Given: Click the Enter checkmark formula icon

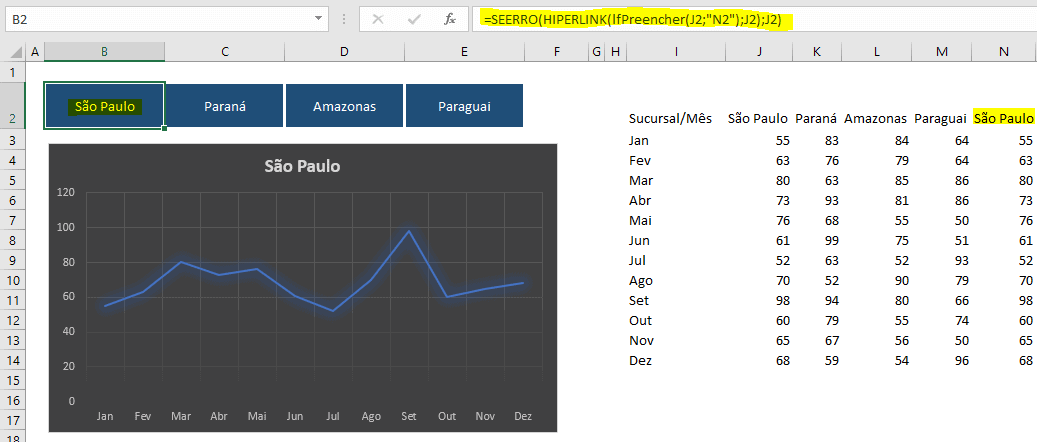Looking at the screenshot, I should point(415,19).
